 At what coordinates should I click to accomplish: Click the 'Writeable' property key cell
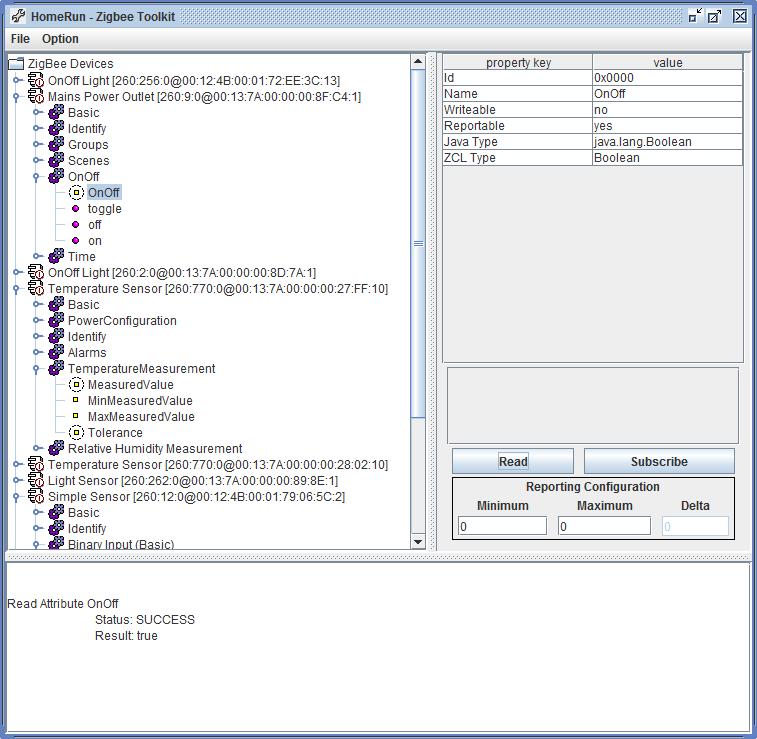pyautogui.click(x=518, y=110)
